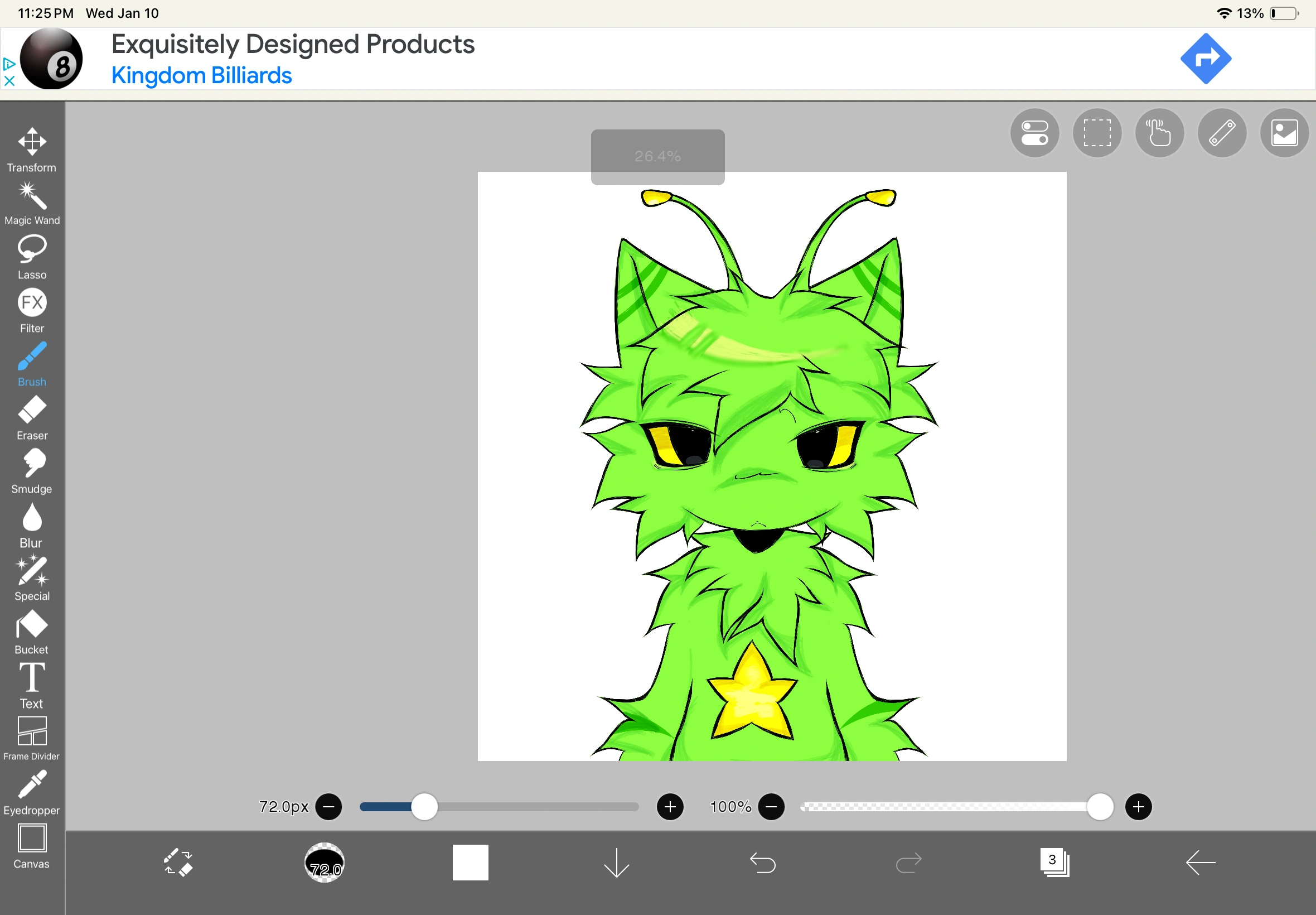
Task: Pick the Smudge tool
Action: pyautogui.click(x=32, y=470)
